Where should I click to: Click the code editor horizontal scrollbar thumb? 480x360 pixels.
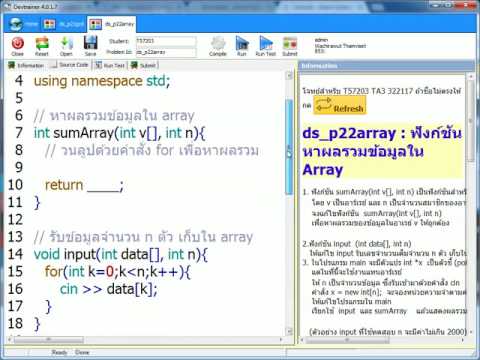coord(49,340)
